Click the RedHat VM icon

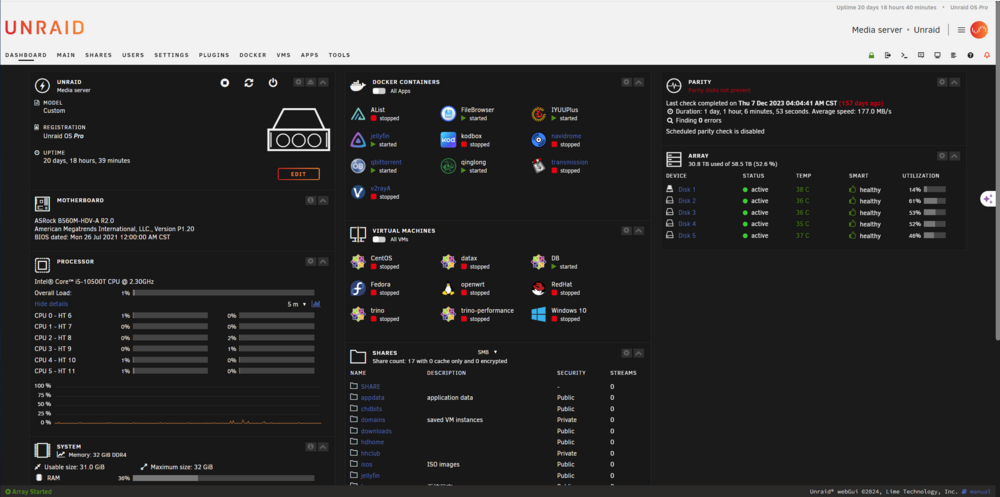click(x=538, y=288)
